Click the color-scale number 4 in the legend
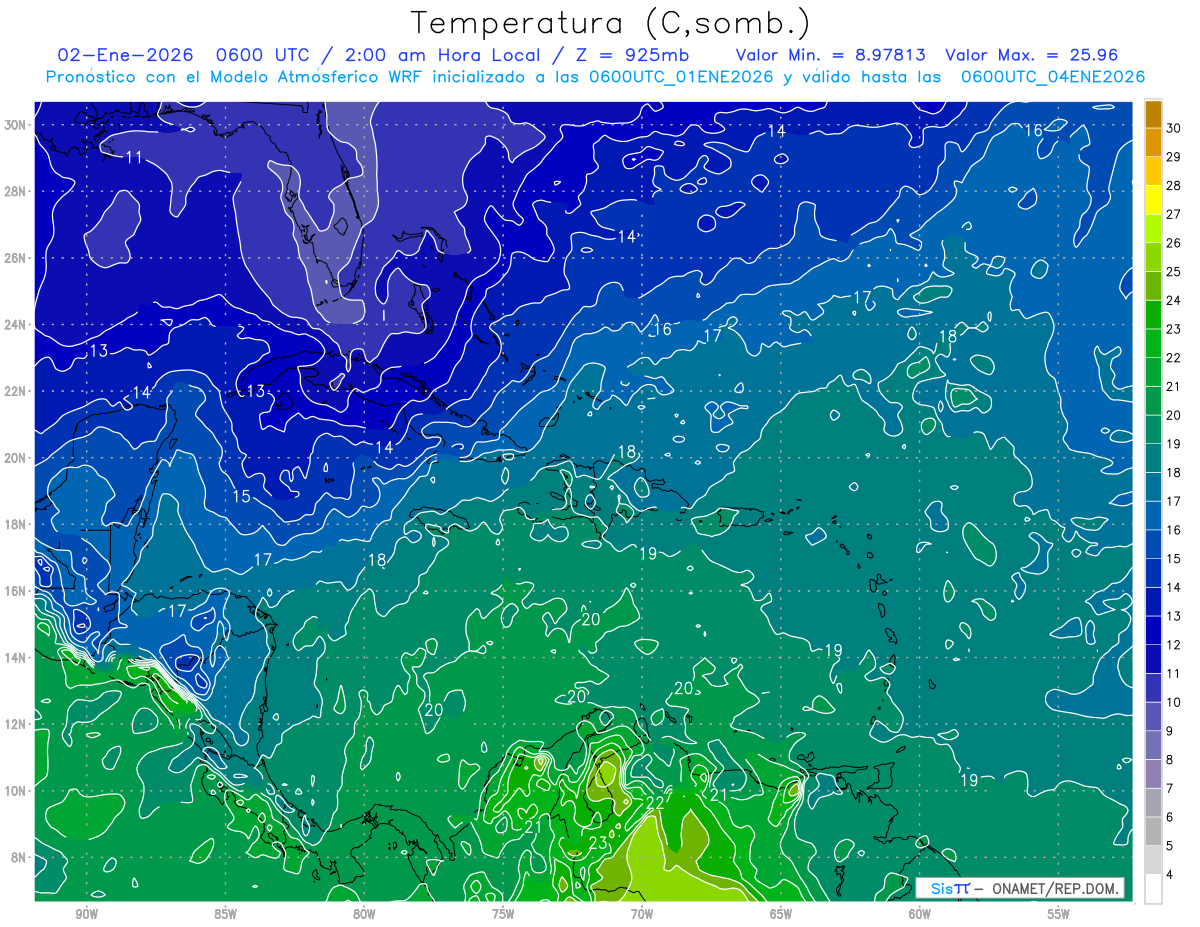The image size is (1200, 927). pyautogui.click(x=1172, y=874)
